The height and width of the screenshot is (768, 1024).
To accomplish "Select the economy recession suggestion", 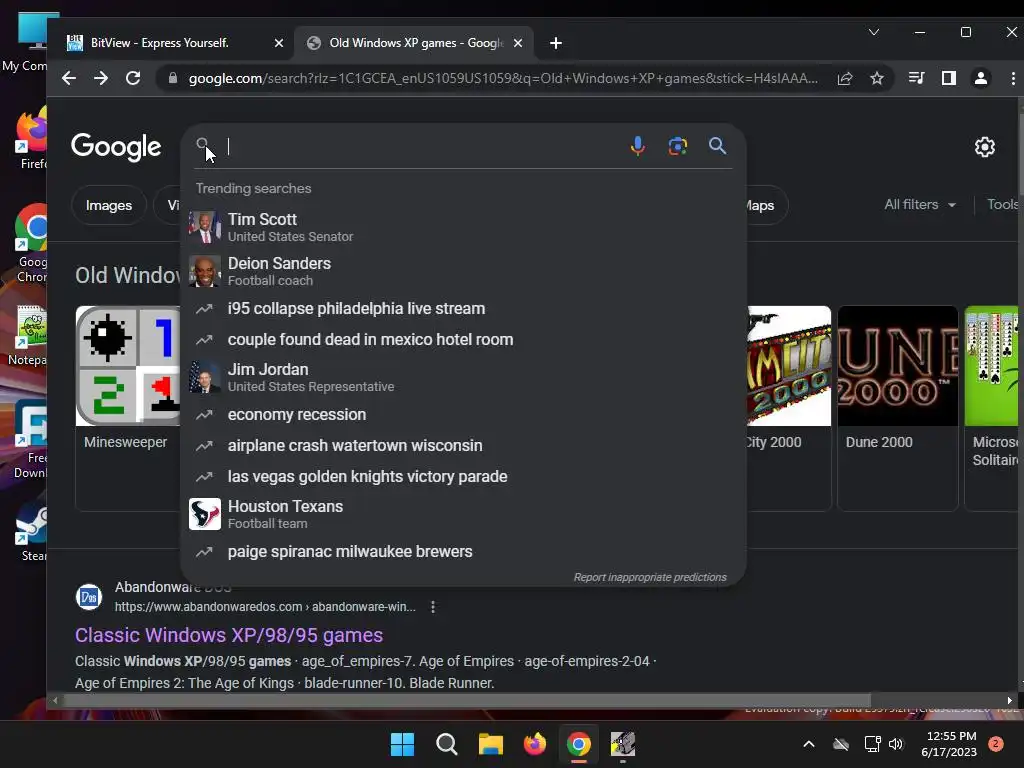I will 462,415.
